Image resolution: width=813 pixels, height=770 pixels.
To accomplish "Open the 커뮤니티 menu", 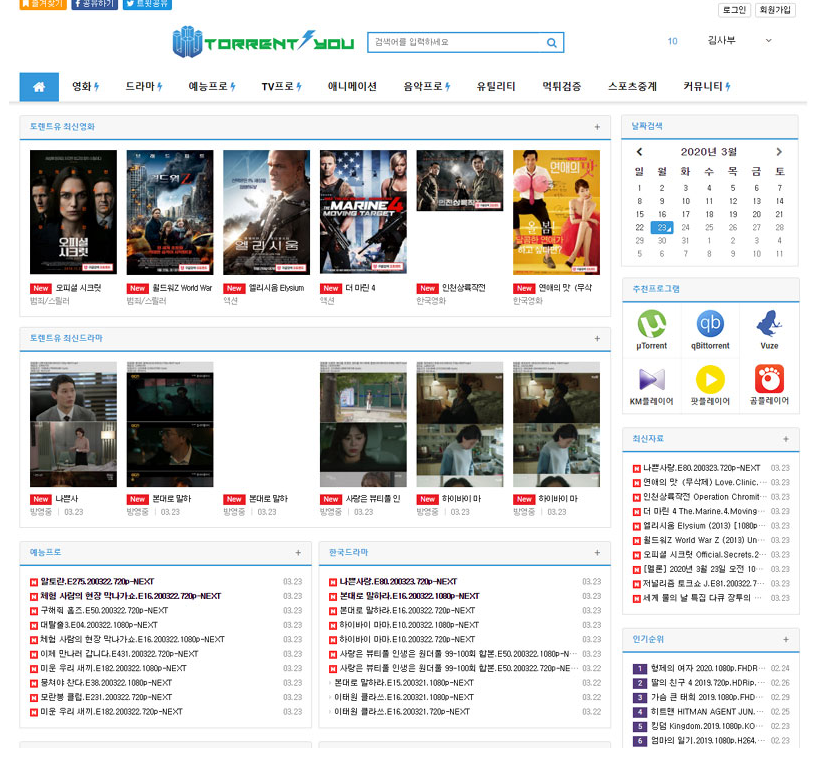I will pyautogui.click(x=707, y=87).
